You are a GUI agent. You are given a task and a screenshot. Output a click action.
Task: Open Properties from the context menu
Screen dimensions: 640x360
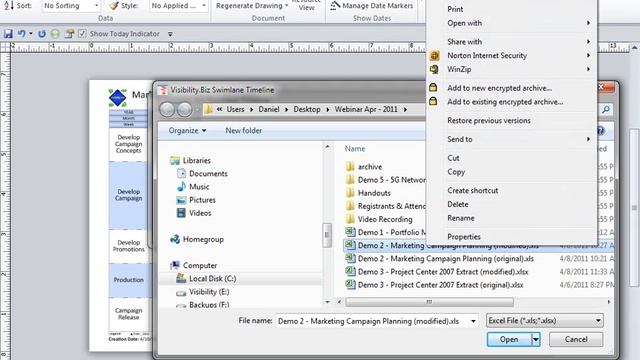coord(464,237)
